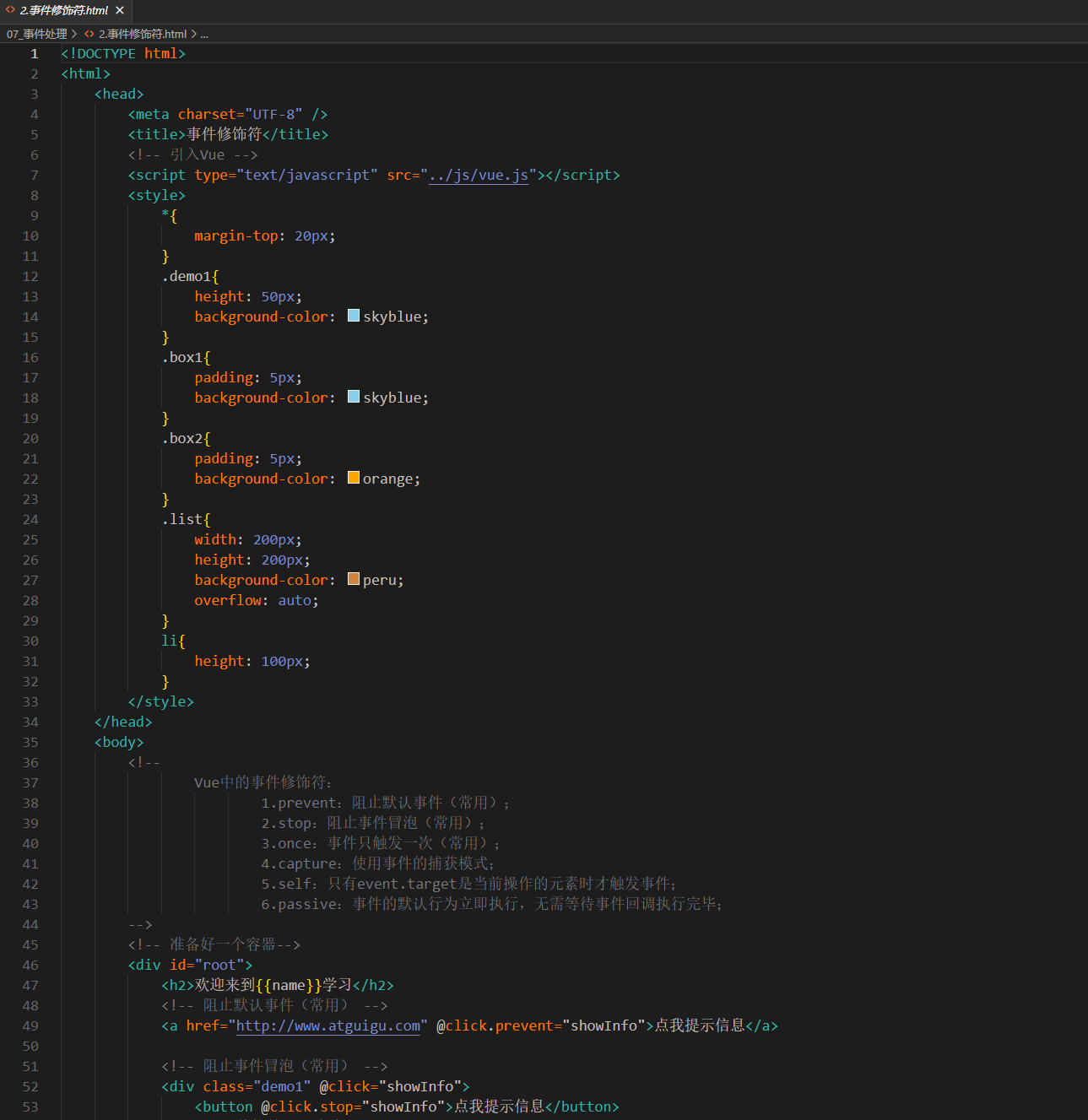Click the charset attribute in meta tag
This screenshot has width=1088, height=1120.
pyautogui.click(x=207, y=114)
